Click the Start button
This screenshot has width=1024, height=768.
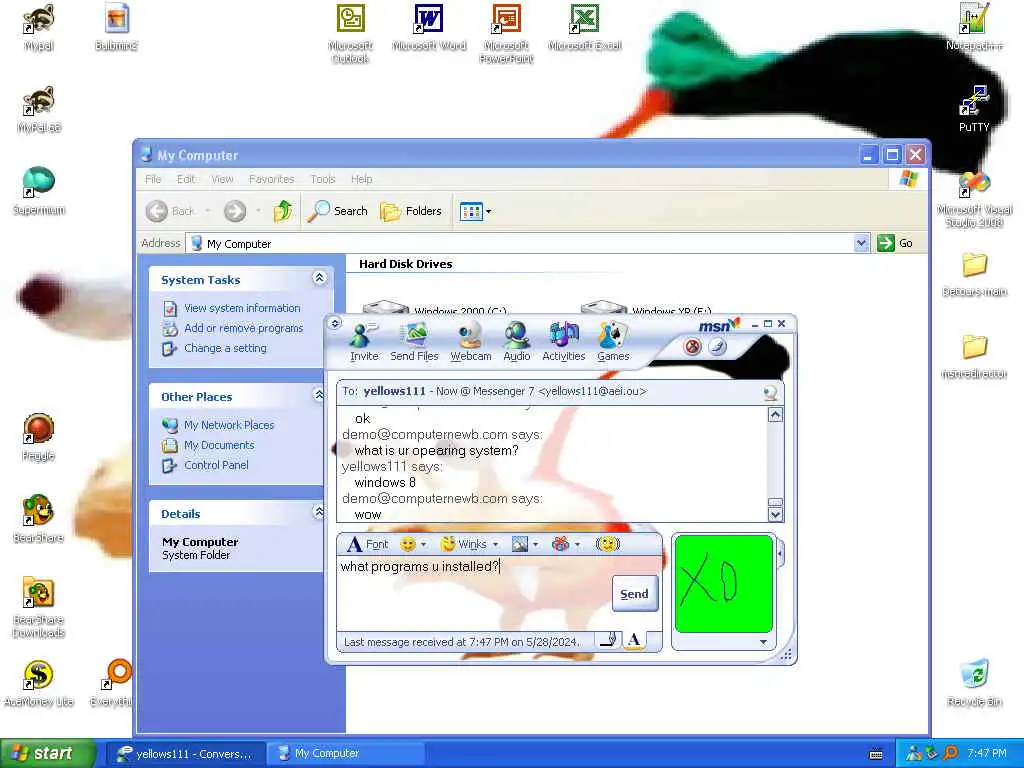tap(47, 754)
